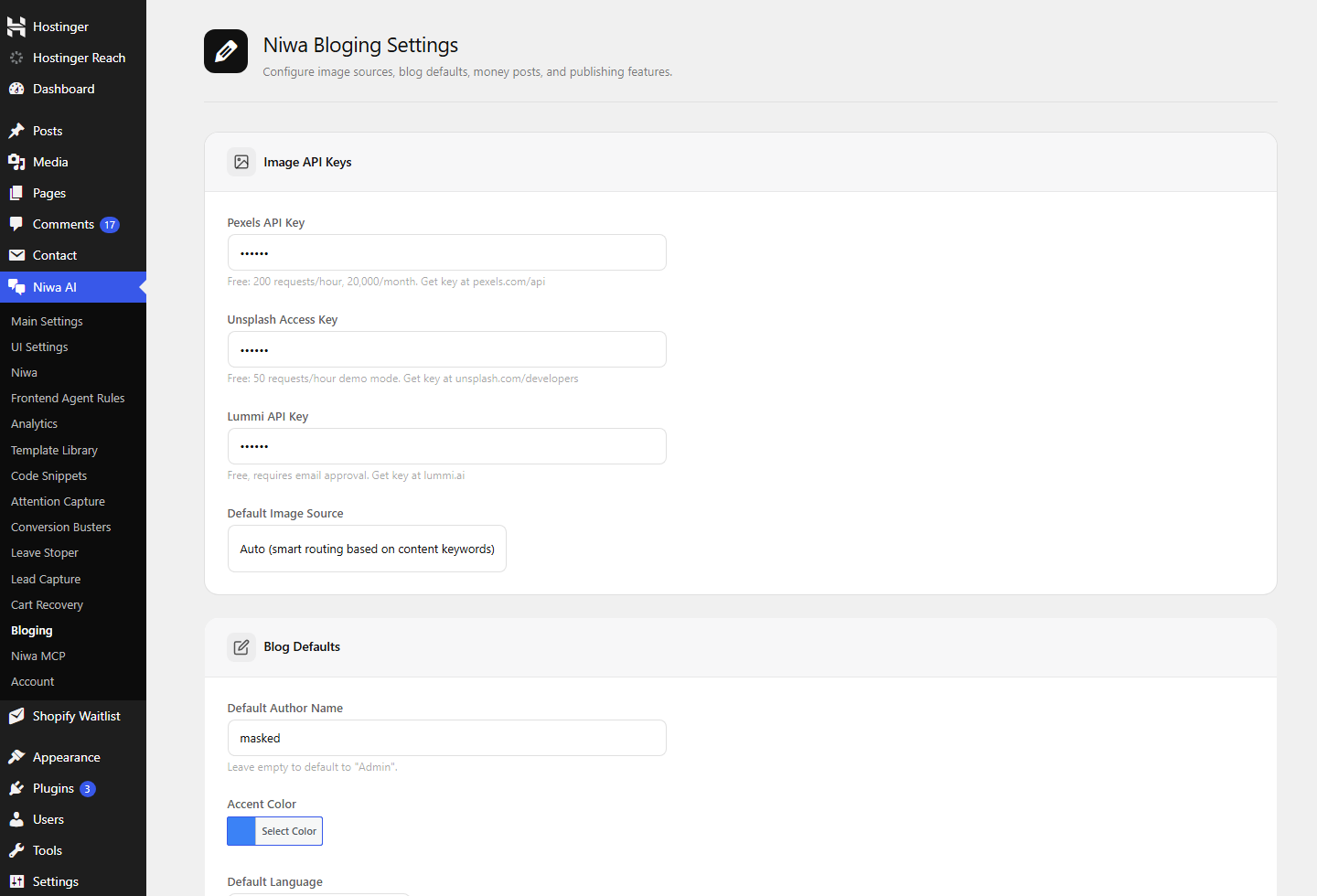The height and width of the screenshot is (896, 1317).
Task: Click the blue Accent Color swatch
Action: tap(241, 831)
